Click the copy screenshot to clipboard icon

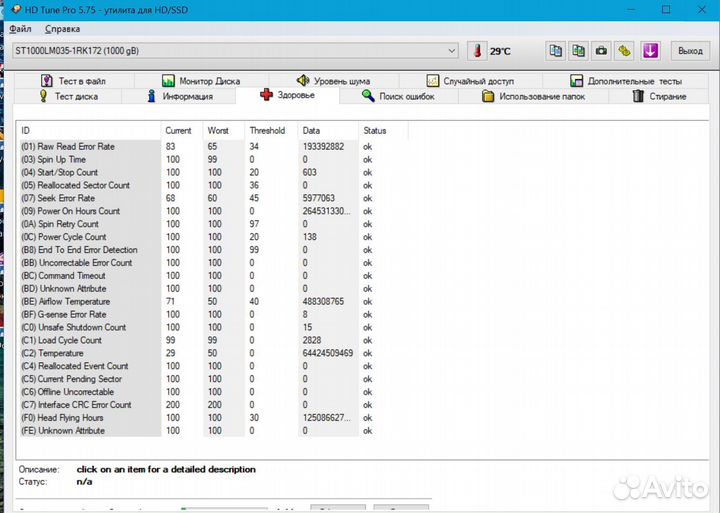579,50
